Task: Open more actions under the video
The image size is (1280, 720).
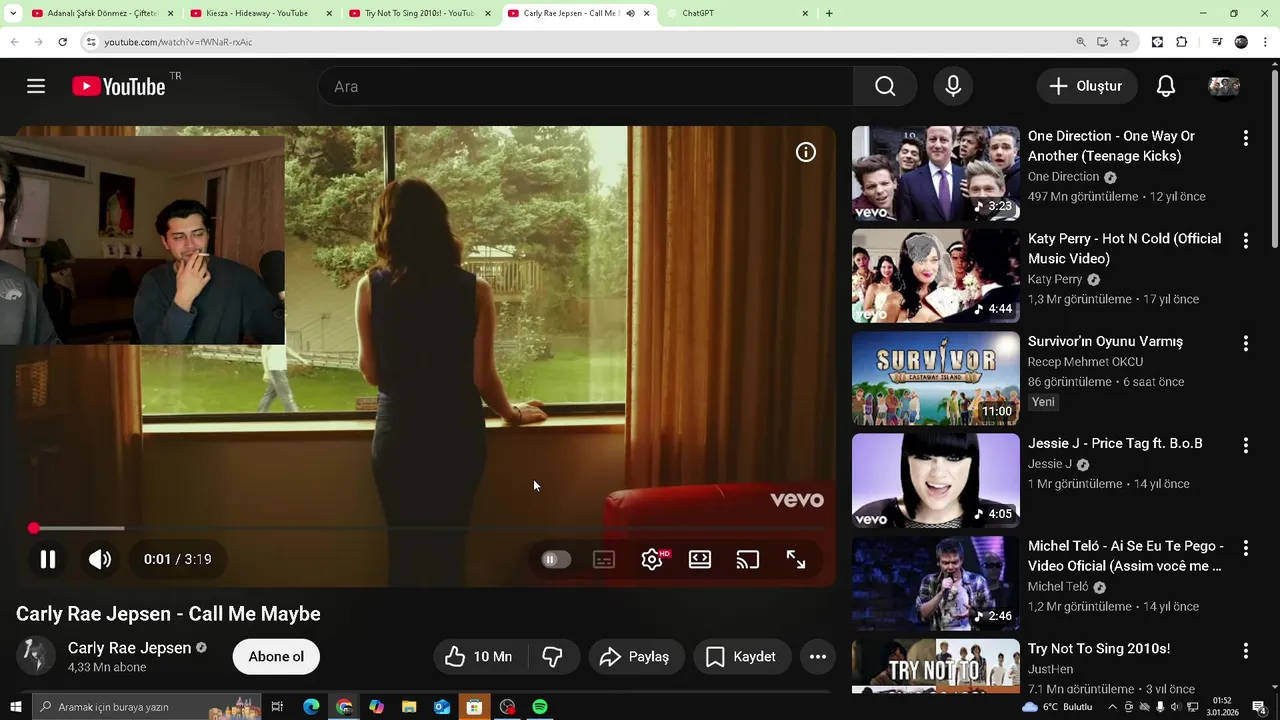Action: pyautogui.click(x=818, y=657)
